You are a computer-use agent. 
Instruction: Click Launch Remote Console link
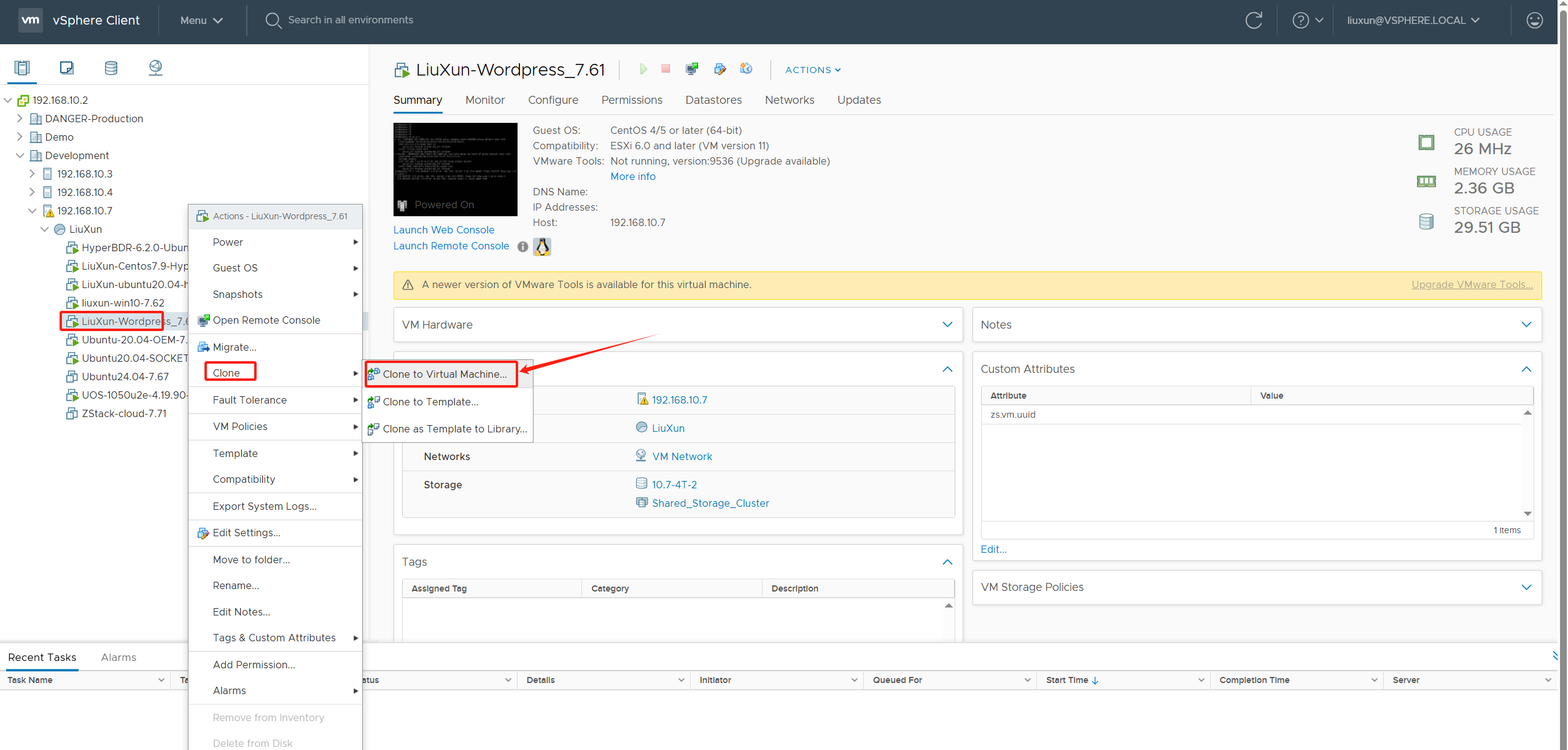451,246
